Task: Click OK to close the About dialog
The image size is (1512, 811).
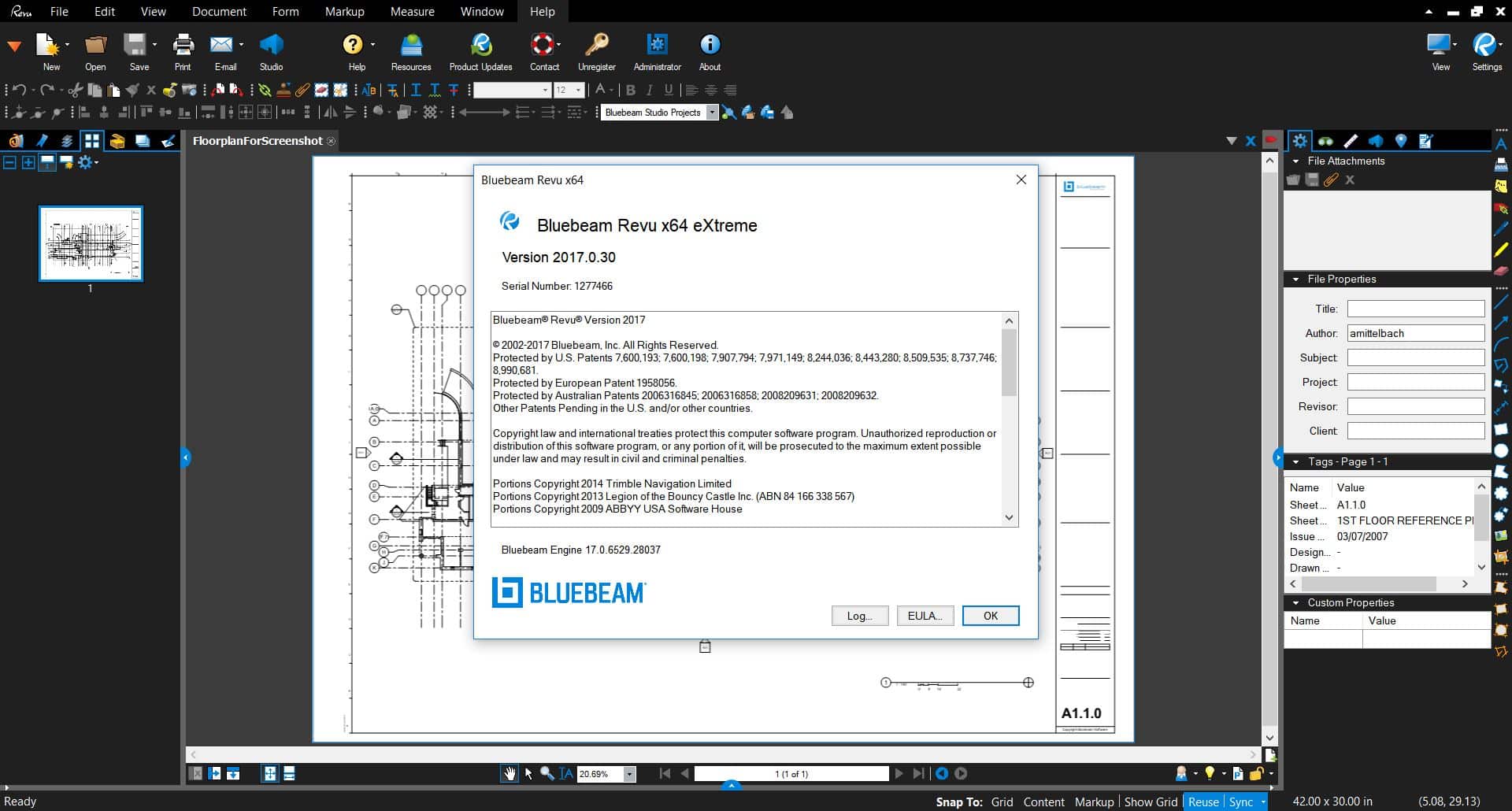Action: (990, 615)
